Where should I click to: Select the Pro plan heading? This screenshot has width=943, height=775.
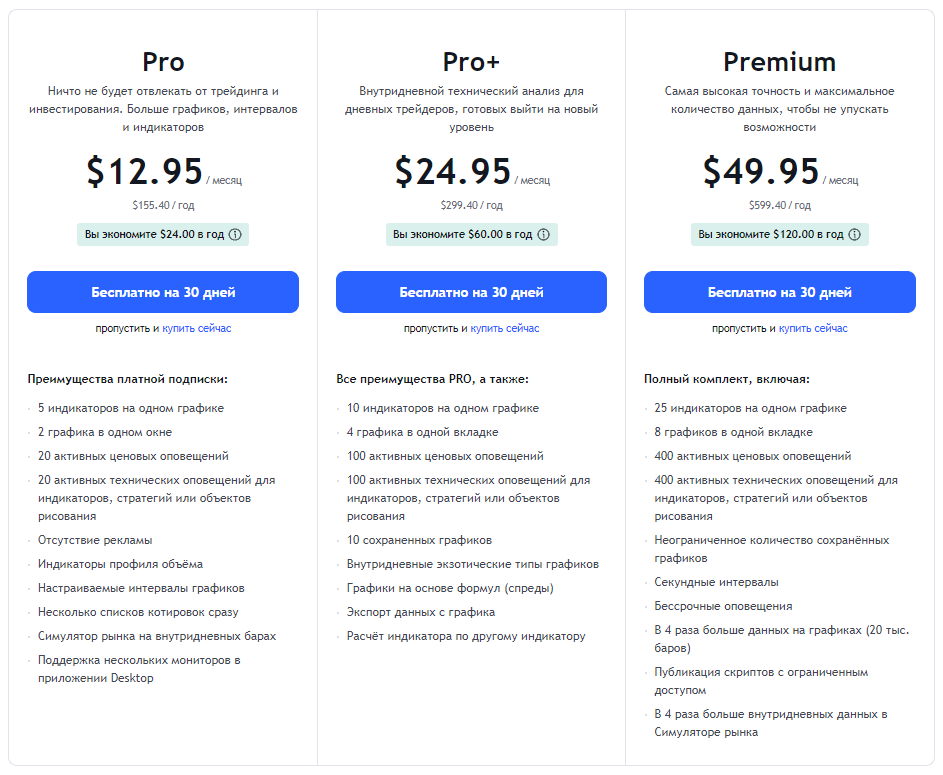tap(163, 62)
